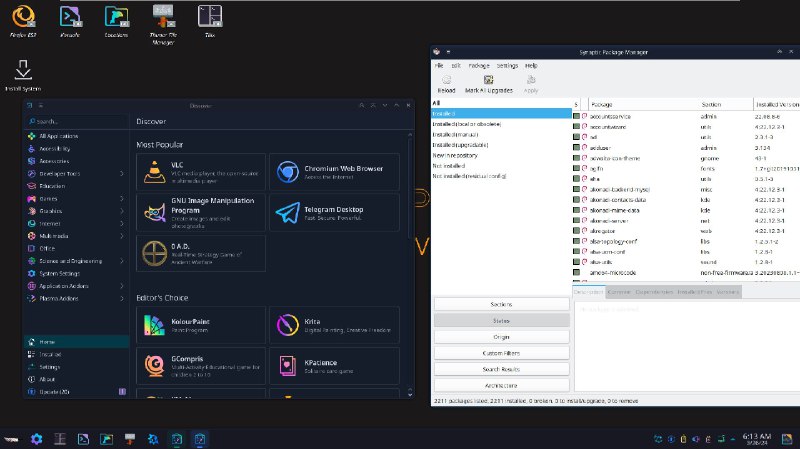Toggle status box for akonadi-mime-data
This screenshot has height=449, width=800.
point(577,210)
